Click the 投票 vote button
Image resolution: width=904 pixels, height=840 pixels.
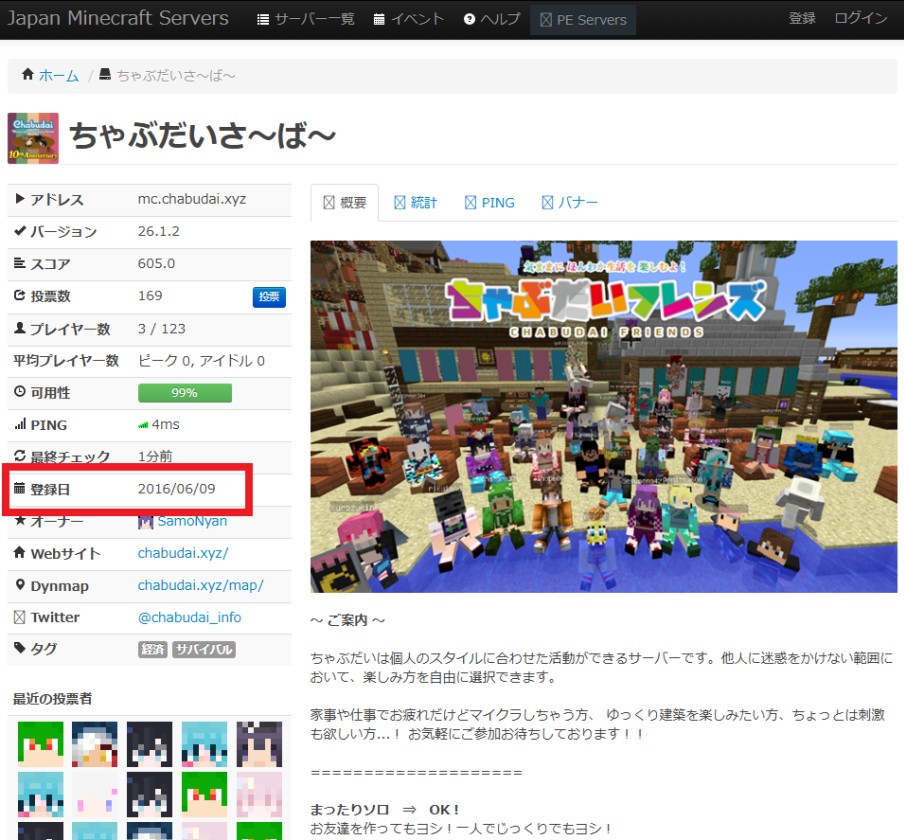[x=269, y=296]
